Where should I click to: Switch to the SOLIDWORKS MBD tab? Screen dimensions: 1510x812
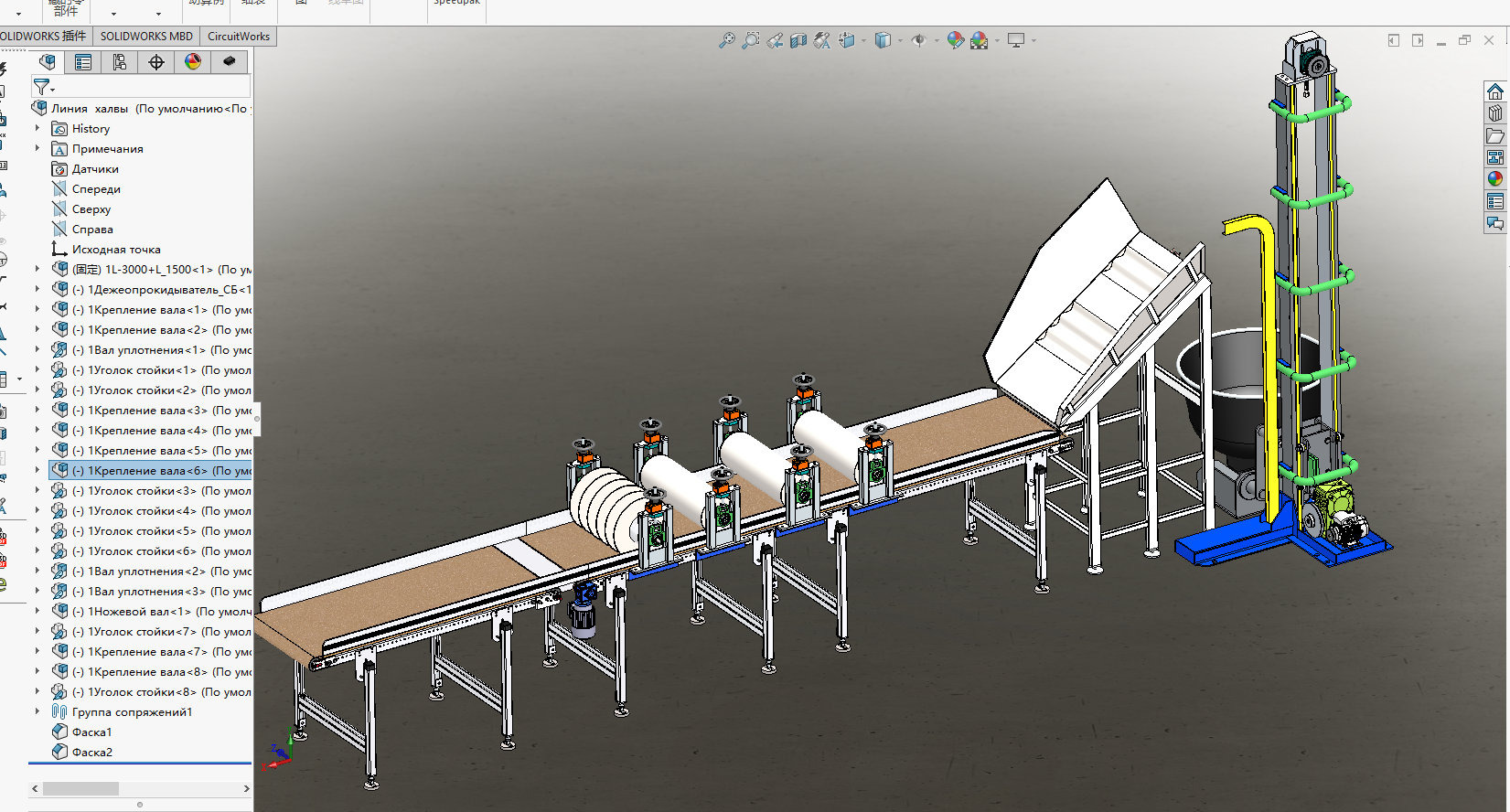coord(146,37)
